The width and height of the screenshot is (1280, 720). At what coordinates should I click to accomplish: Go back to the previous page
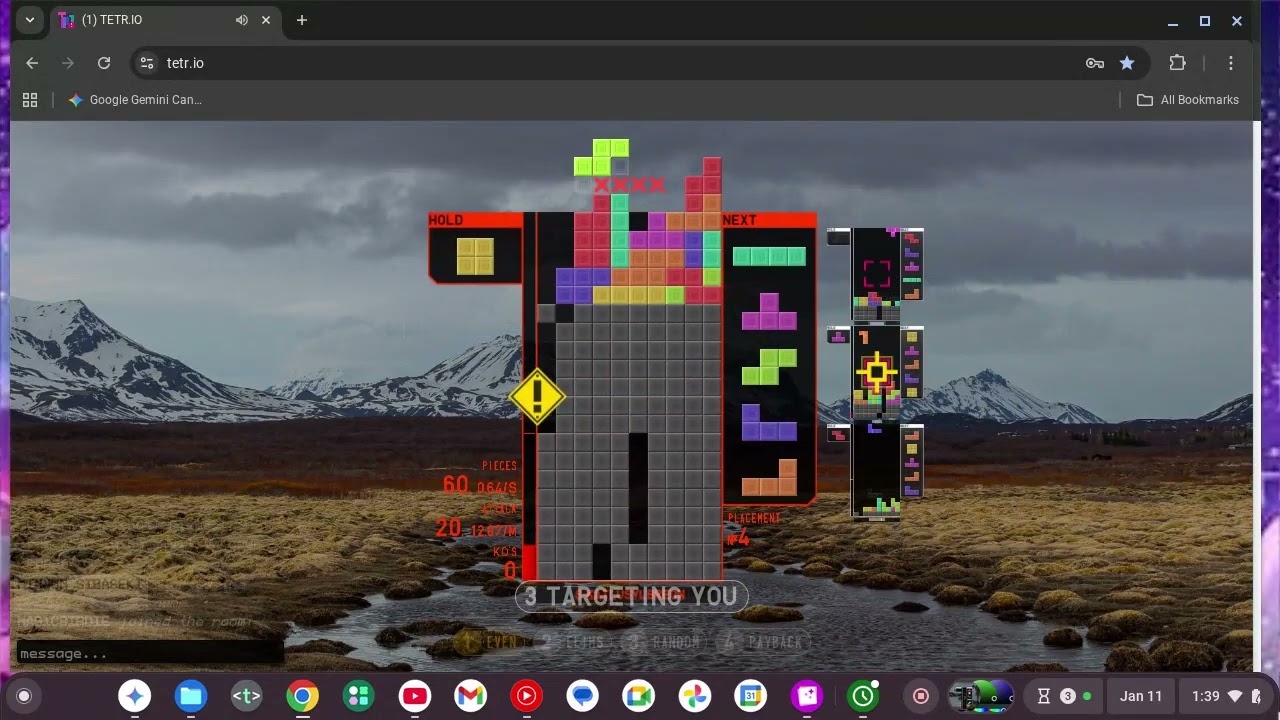pyautogui.click(x=32, y=63)
